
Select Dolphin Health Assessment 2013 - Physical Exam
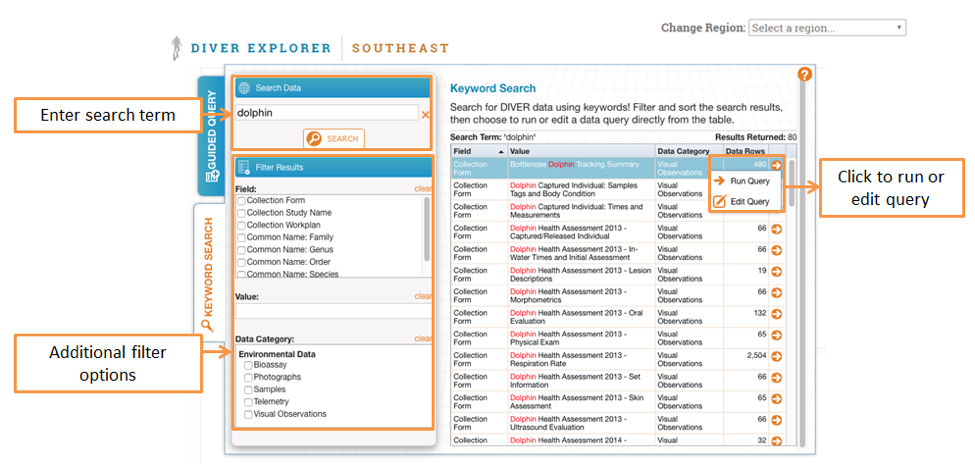568,338
